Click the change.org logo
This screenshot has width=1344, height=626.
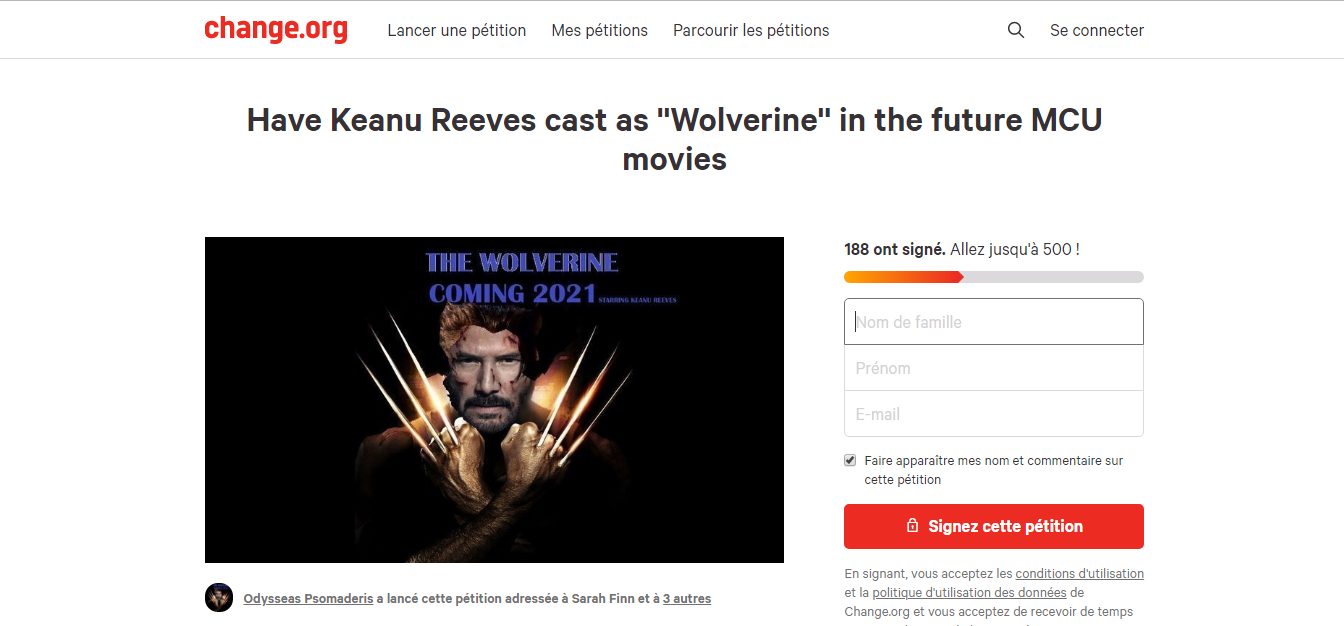pyautogui.click(x=276, y=29)
